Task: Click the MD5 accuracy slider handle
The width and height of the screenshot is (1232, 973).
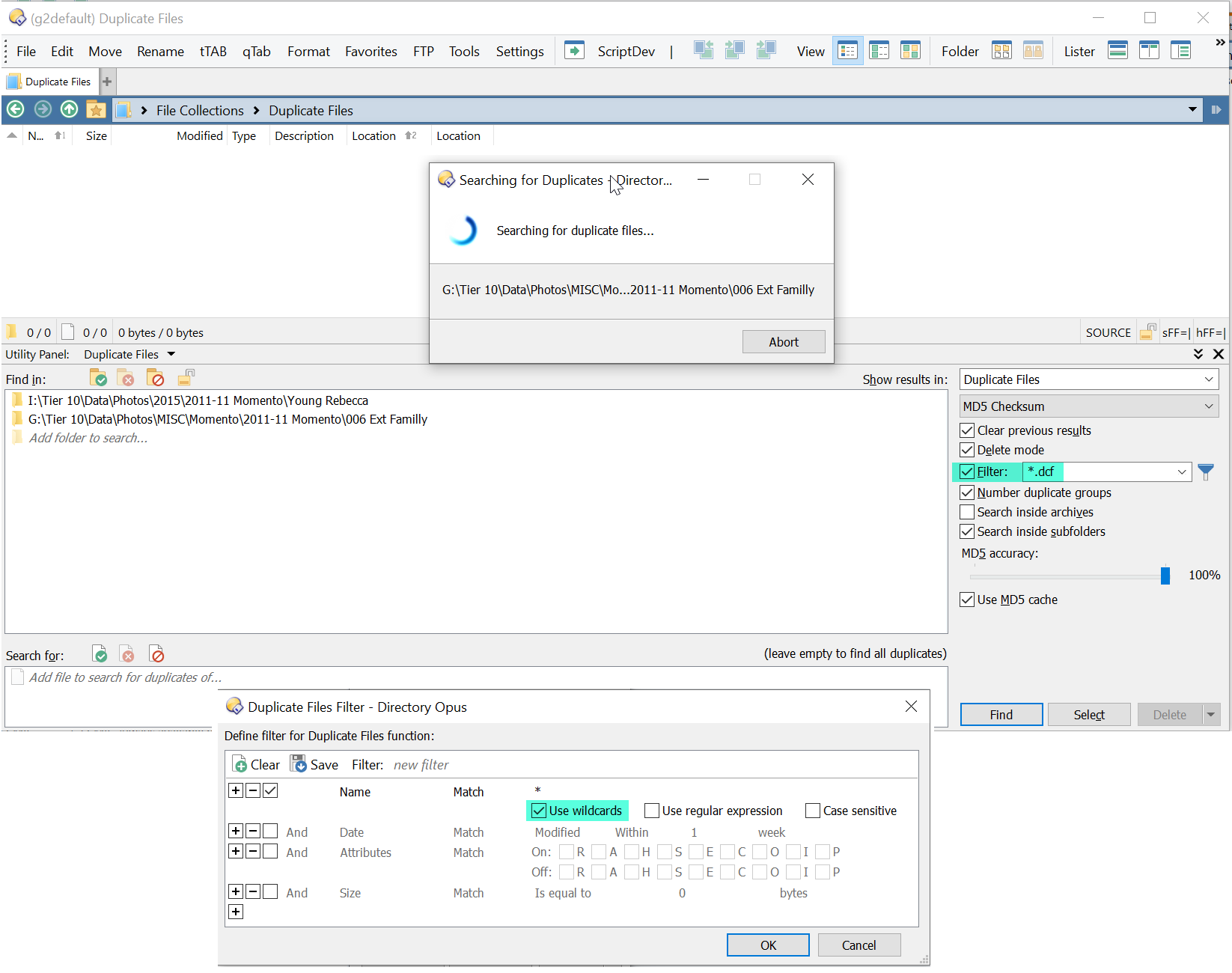Action: 1165,576
